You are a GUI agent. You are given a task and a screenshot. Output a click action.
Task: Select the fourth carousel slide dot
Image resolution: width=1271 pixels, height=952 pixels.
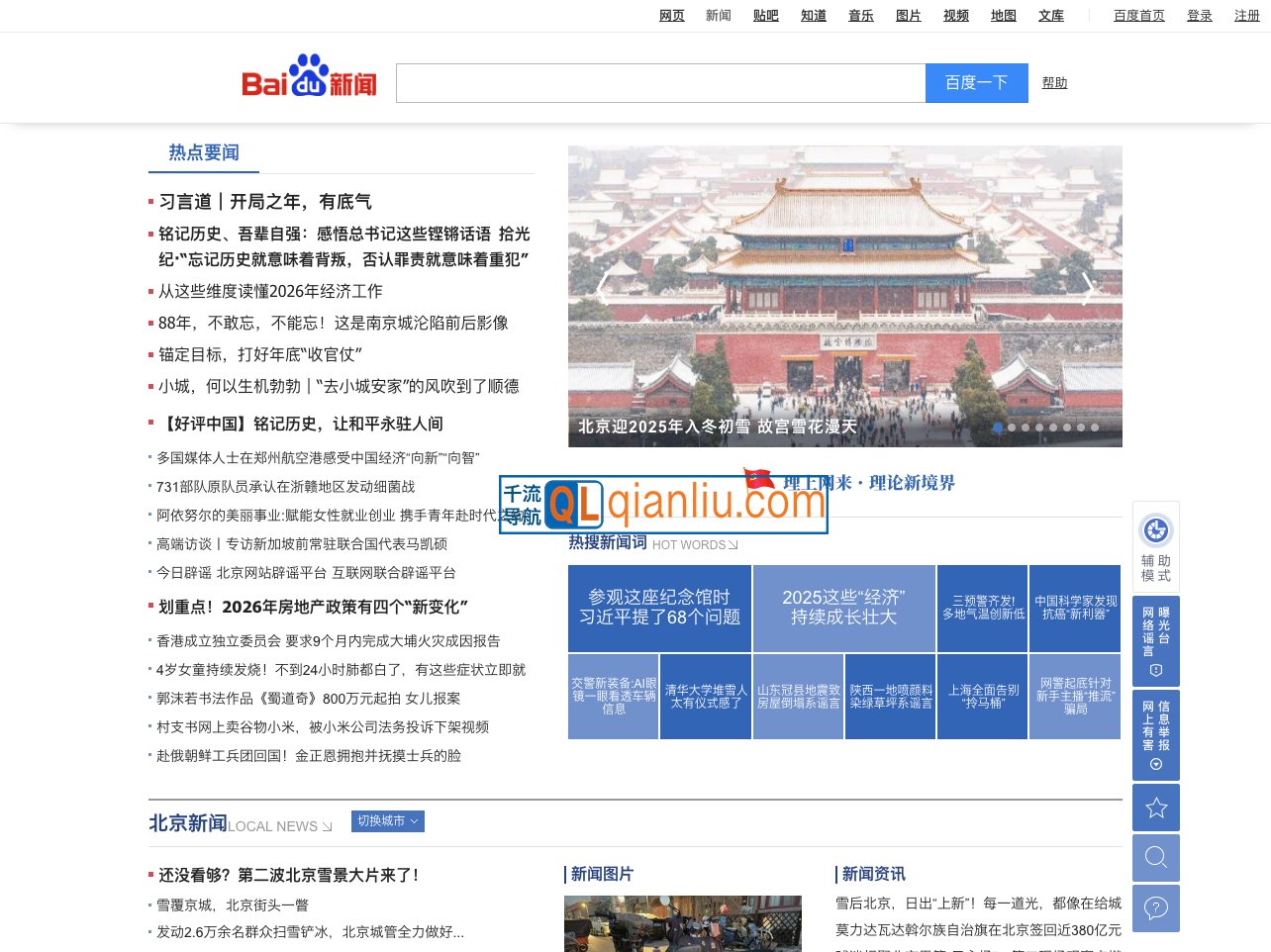pyautogui.click(x=1039, y=428)
